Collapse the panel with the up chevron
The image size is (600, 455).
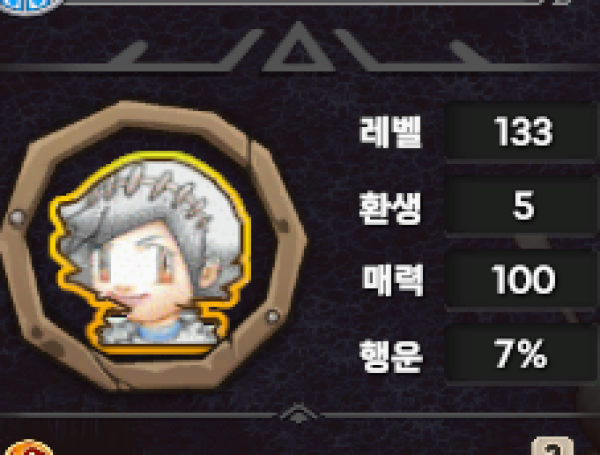[298, 413]
